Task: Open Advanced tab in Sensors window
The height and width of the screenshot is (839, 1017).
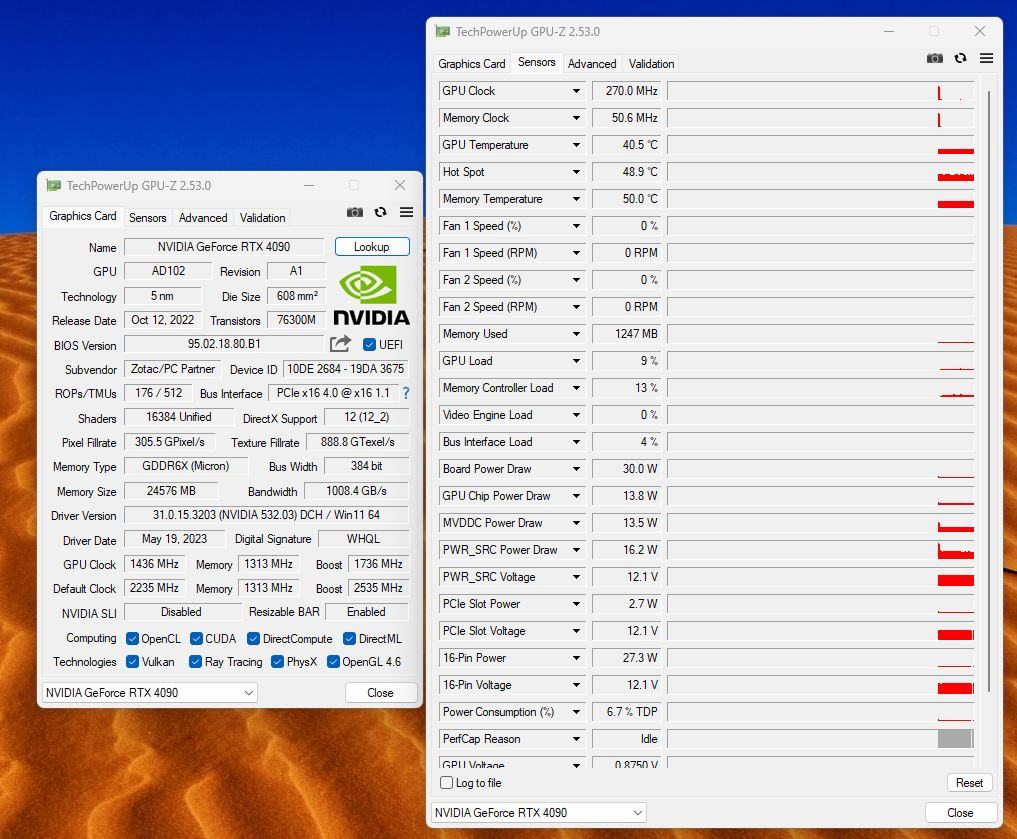Action: click(592, 64)
